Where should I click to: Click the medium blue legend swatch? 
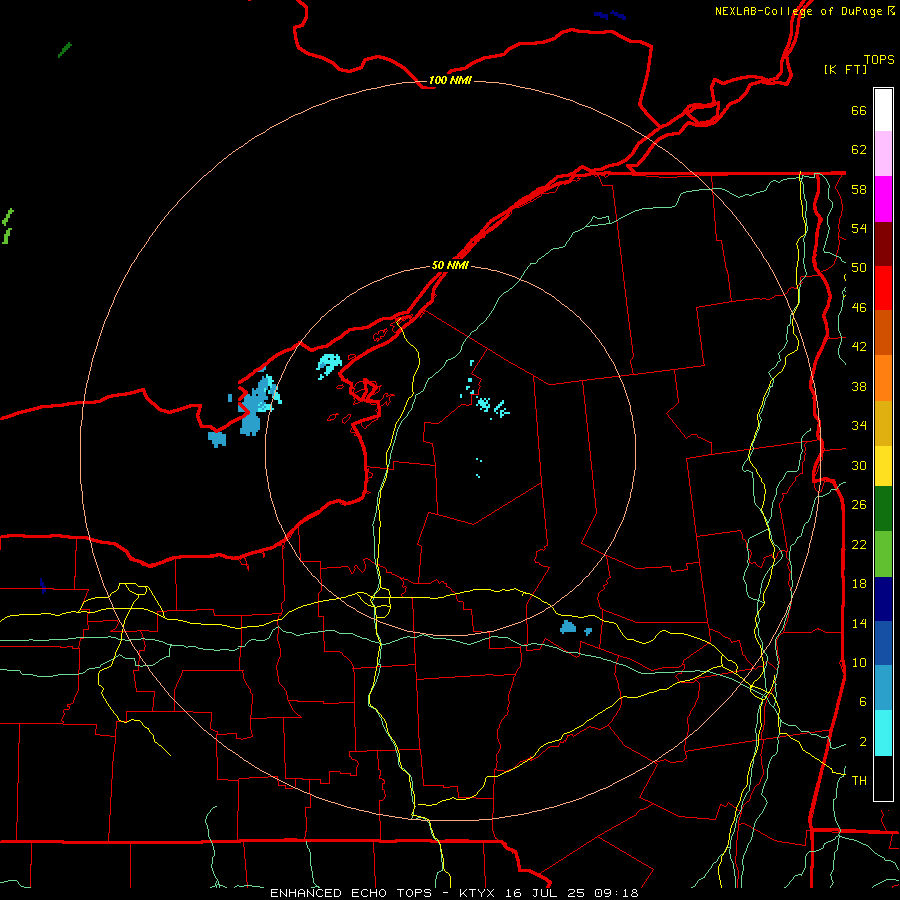click(883, 643)
